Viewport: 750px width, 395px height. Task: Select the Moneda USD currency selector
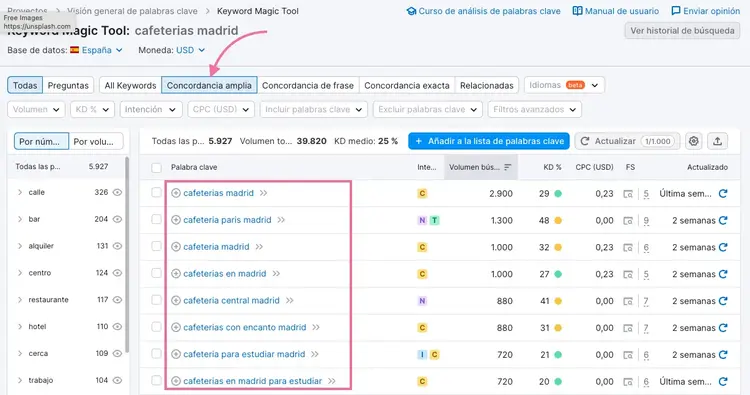coord(190,50)
